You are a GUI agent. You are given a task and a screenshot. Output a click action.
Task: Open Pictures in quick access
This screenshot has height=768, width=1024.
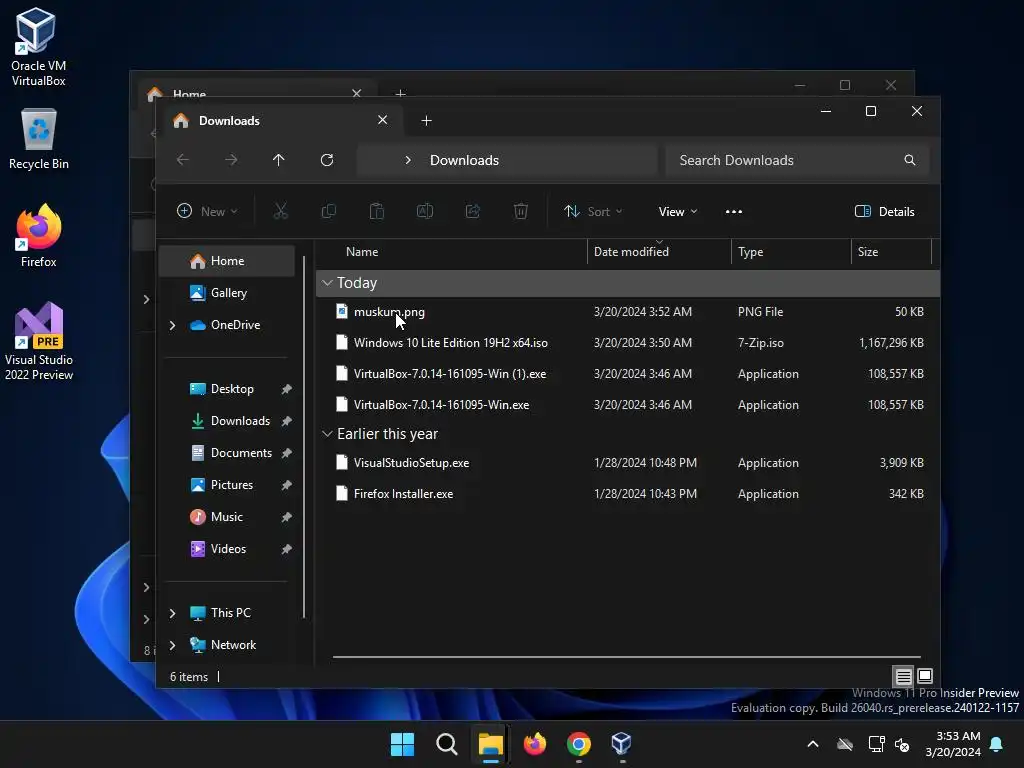tap(221, 485)
